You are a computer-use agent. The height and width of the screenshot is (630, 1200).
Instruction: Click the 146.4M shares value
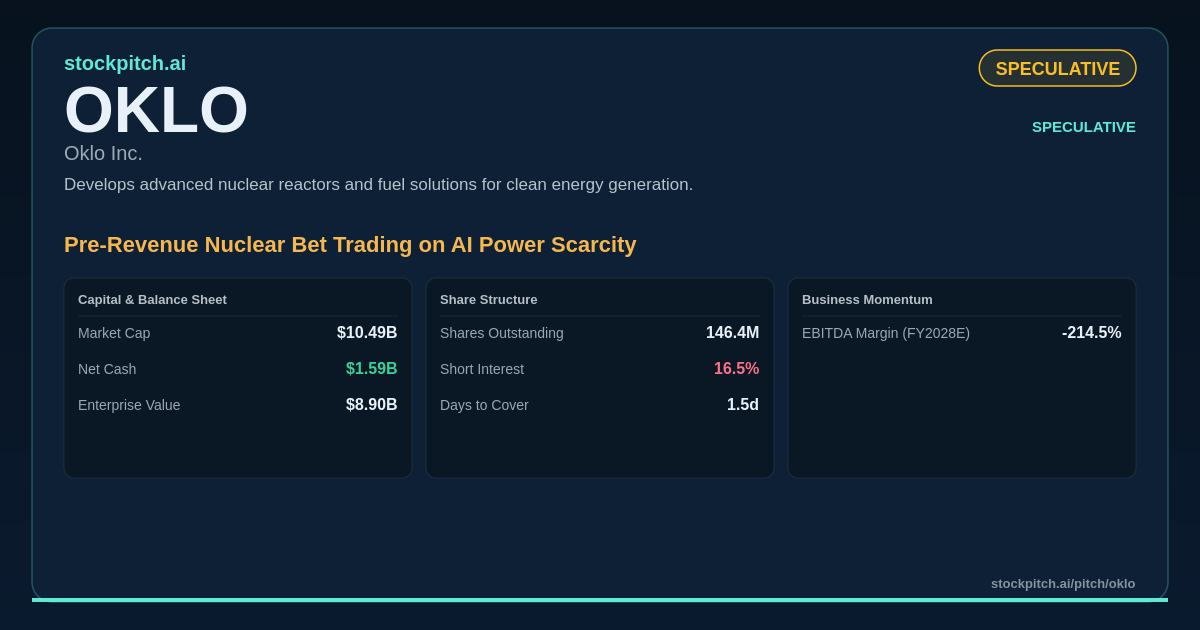(733, 333)
